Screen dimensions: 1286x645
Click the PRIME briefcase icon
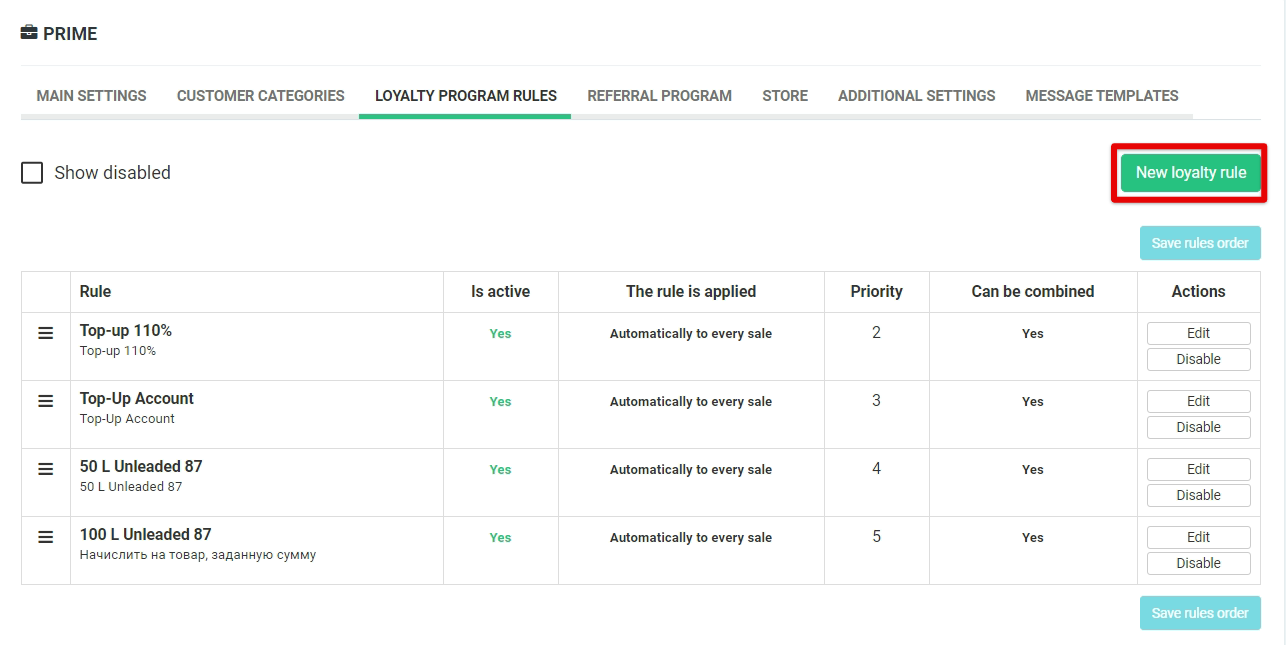click(x=29, y=33)
